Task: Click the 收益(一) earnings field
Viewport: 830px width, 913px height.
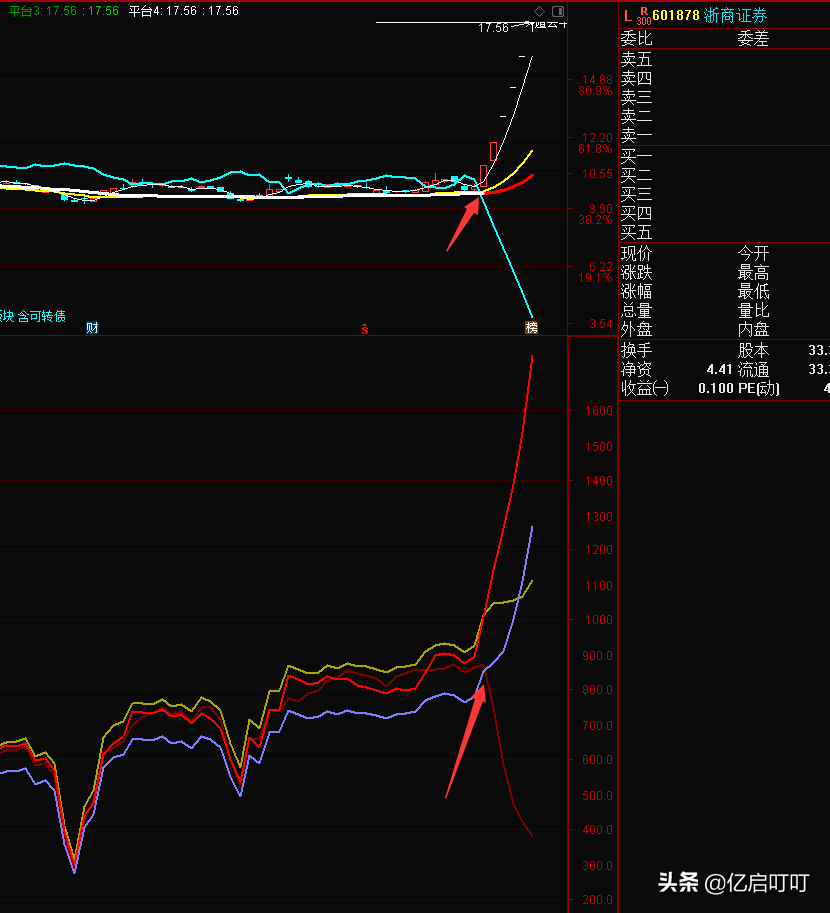Action: [x=645, y=388]
